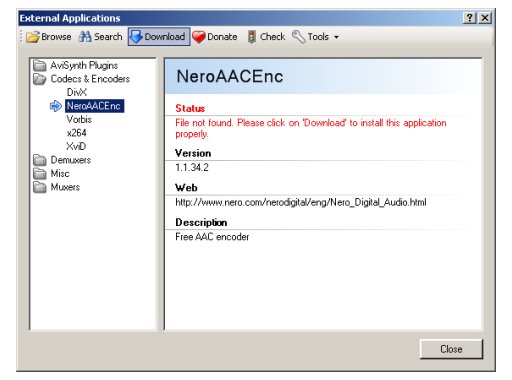Click the toolbar grip handle
Screen dimensions: 512x380
(x=21, y=37)
